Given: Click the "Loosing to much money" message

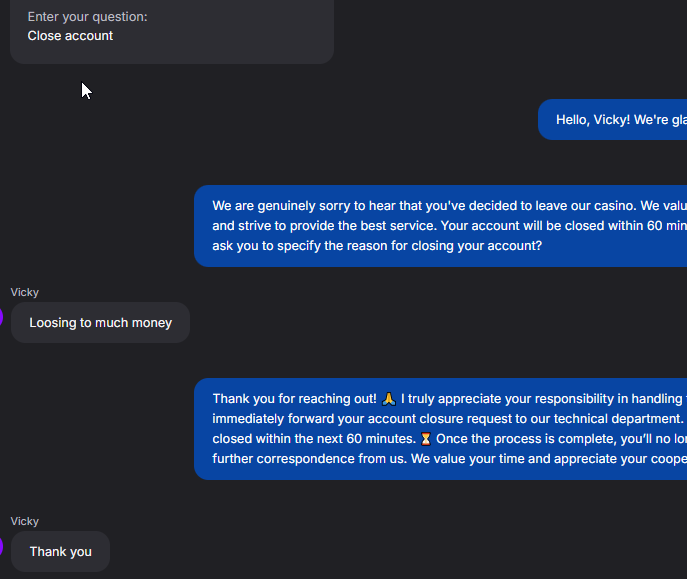Looking at the screenshot, I should (x=100, y=323).
